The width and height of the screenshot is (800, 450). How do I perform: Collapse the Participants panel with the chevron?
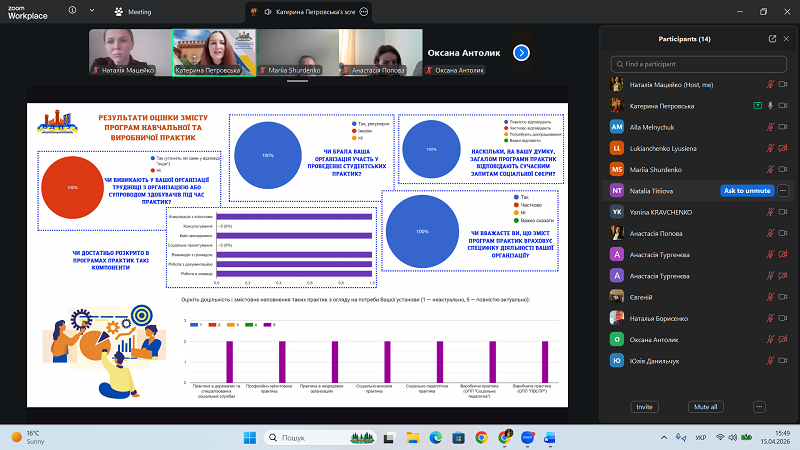tap(785, 39)
